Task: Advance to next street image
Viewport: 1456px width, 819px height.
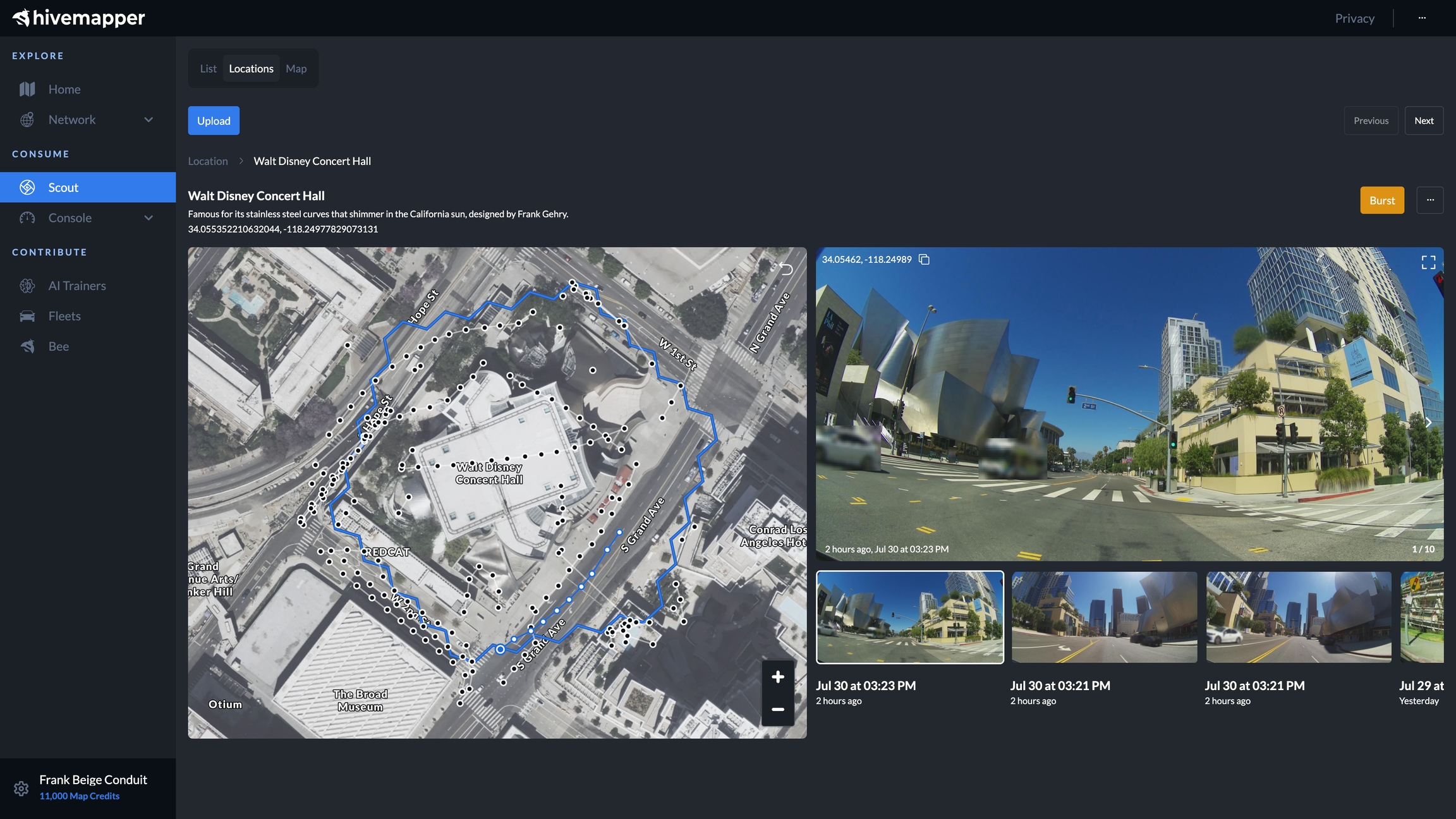Action: coord(1428,422)
